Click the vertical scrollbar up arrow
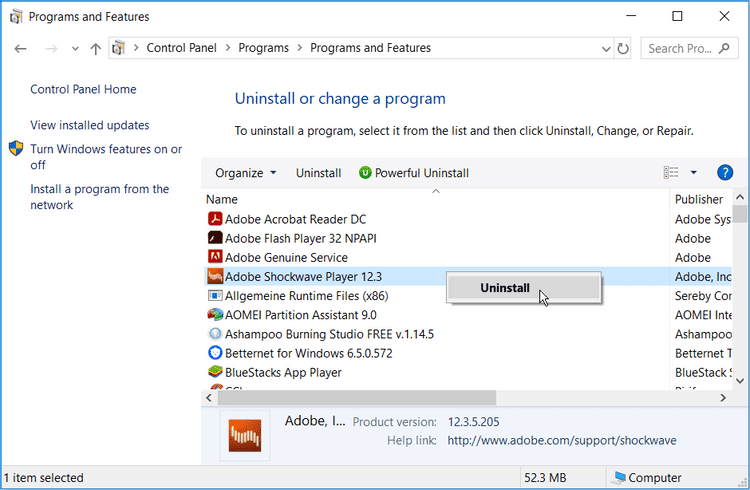750x490 pixels. tap(740, 197)
